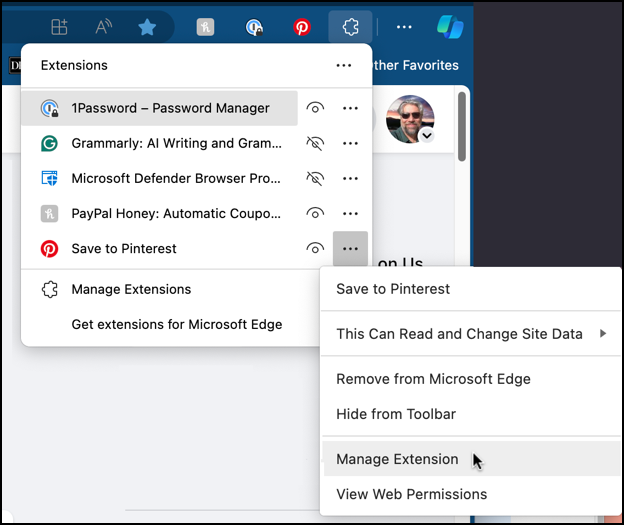Viewport: 624px width, 525px height.
Task: Select 1Password – Password Manager row
Action: click(159, 108)
